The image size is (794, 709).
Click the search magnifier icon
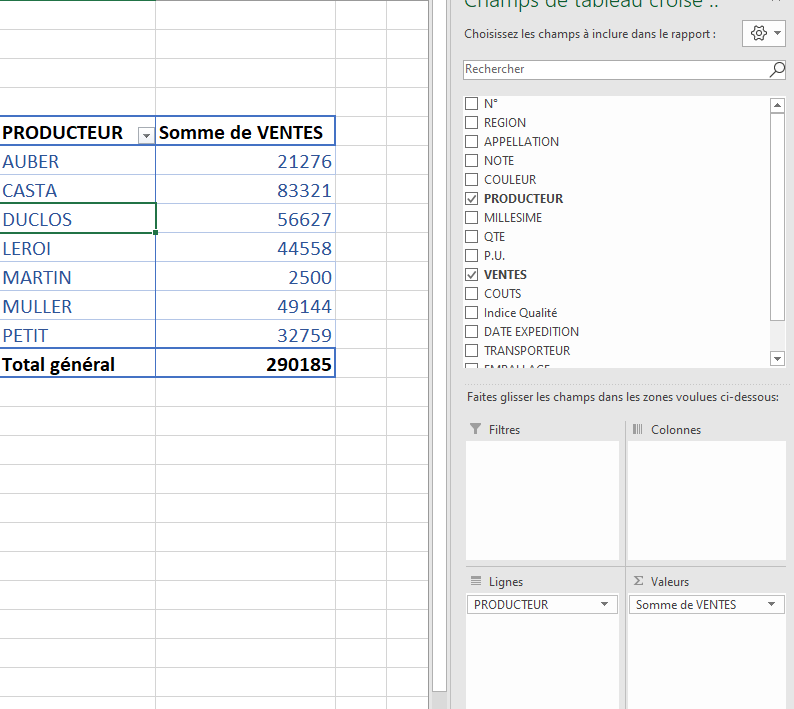coord(777,70)
